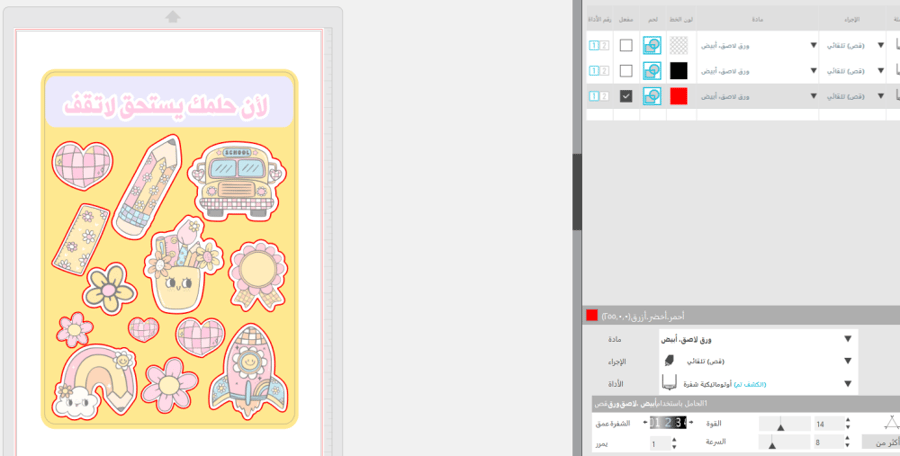Click the لون الخط column header
This screenshot has height=456, width=900.
click(681, 20)
